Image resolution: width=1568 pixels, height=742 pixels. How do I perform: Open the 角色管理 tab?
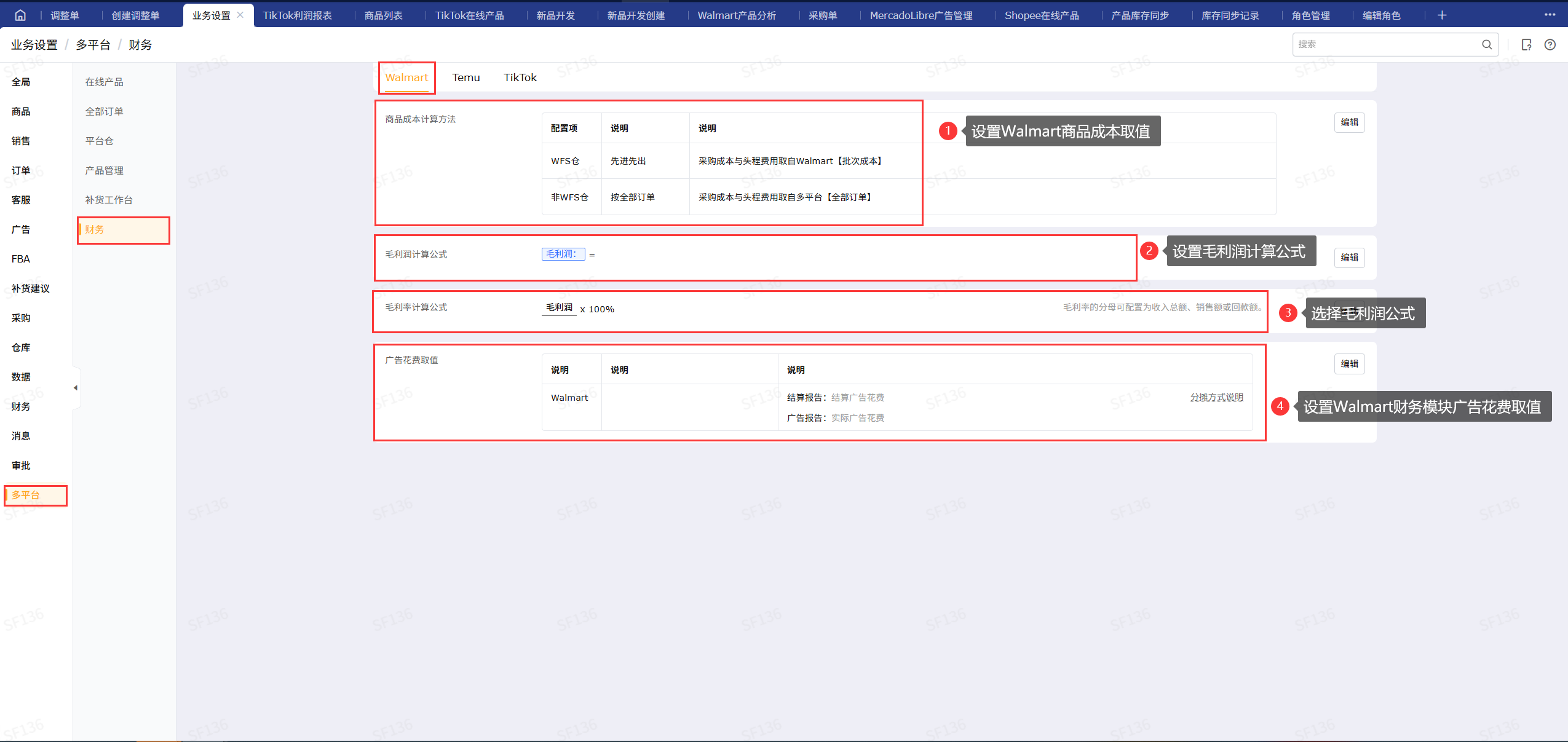click(1311, 15)
